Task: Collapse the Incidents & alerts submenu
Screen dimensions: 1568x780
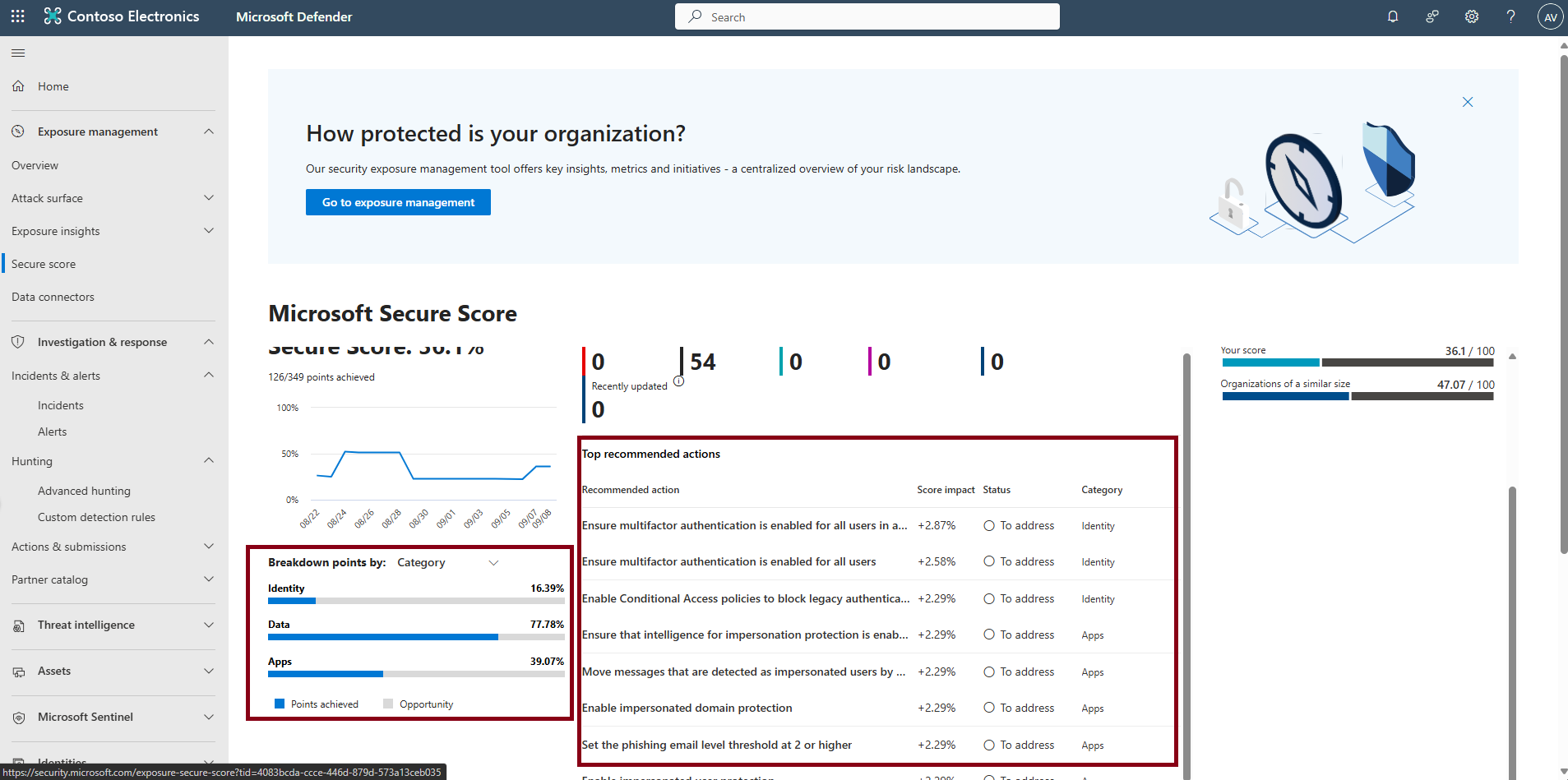Action: (209, 376)
